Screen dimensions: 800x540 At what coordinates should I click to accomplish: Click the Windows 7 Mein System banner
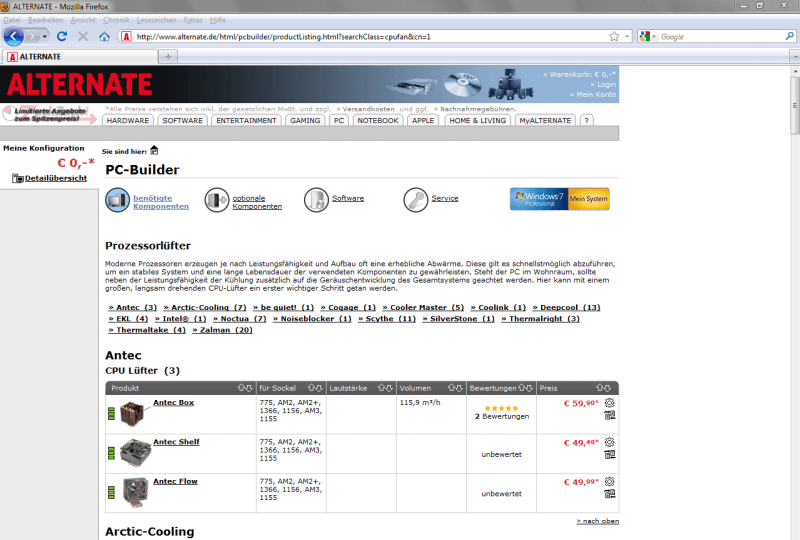click(x=559, y=199)
